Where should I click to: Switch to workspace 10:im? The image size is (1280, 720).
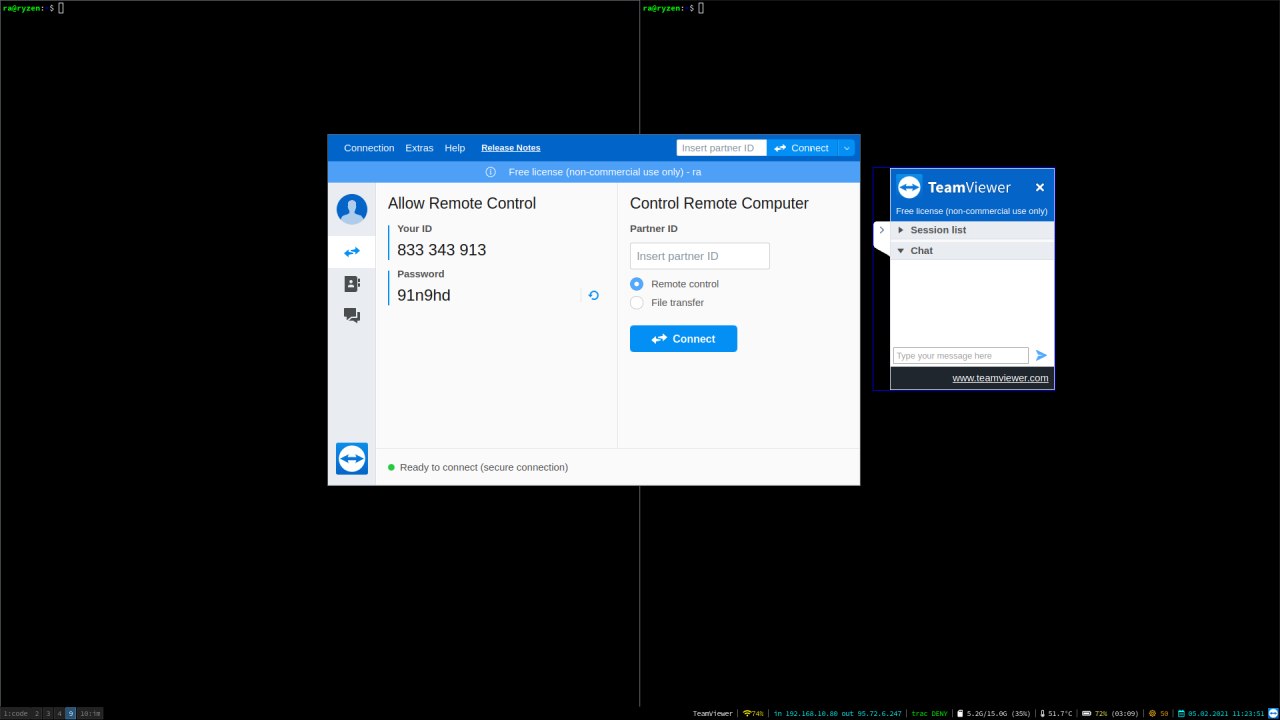click(90, 713)
